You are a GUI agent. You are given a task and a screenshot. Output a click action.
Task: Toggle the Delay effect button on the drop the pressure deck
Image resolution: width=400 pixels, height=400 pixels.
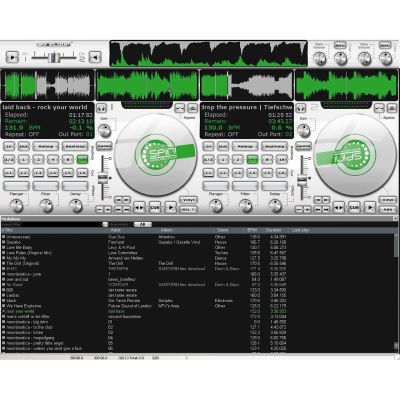[x=274, y=186]
